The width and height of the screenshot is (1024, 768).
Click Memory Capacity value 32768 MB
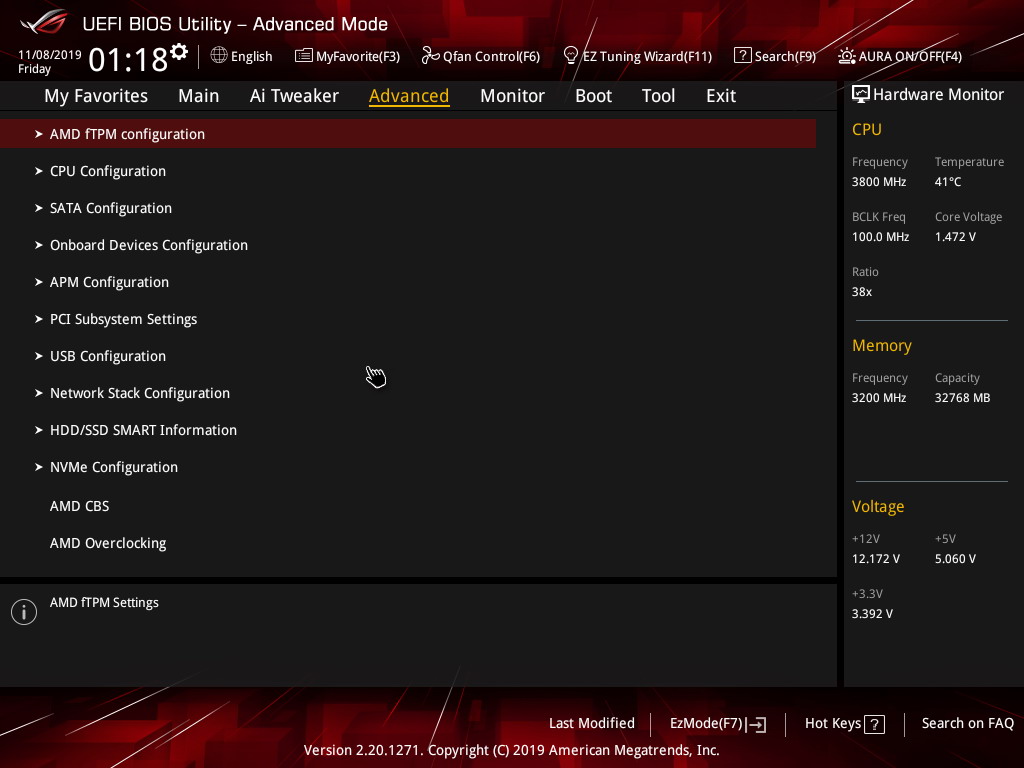[962, 398]
